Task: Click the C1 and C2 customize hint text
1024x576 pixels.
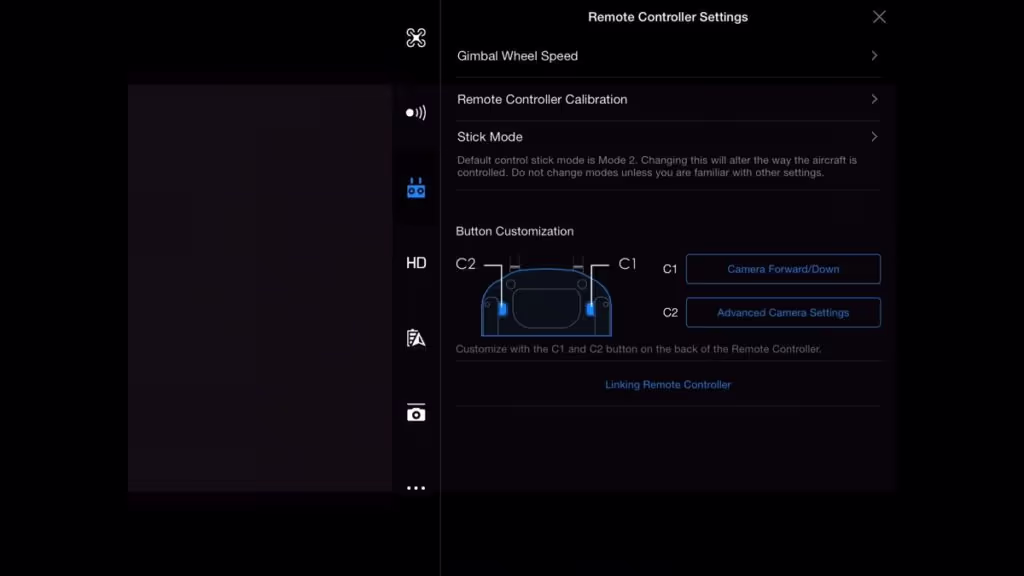Action: click(638, 349)
